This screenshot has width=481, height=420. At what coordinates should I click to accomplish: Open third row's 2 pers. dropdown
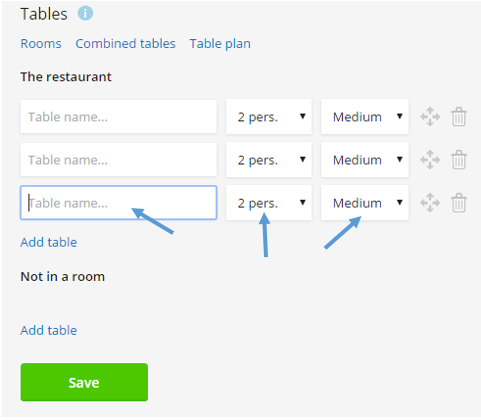click(269, 203)
